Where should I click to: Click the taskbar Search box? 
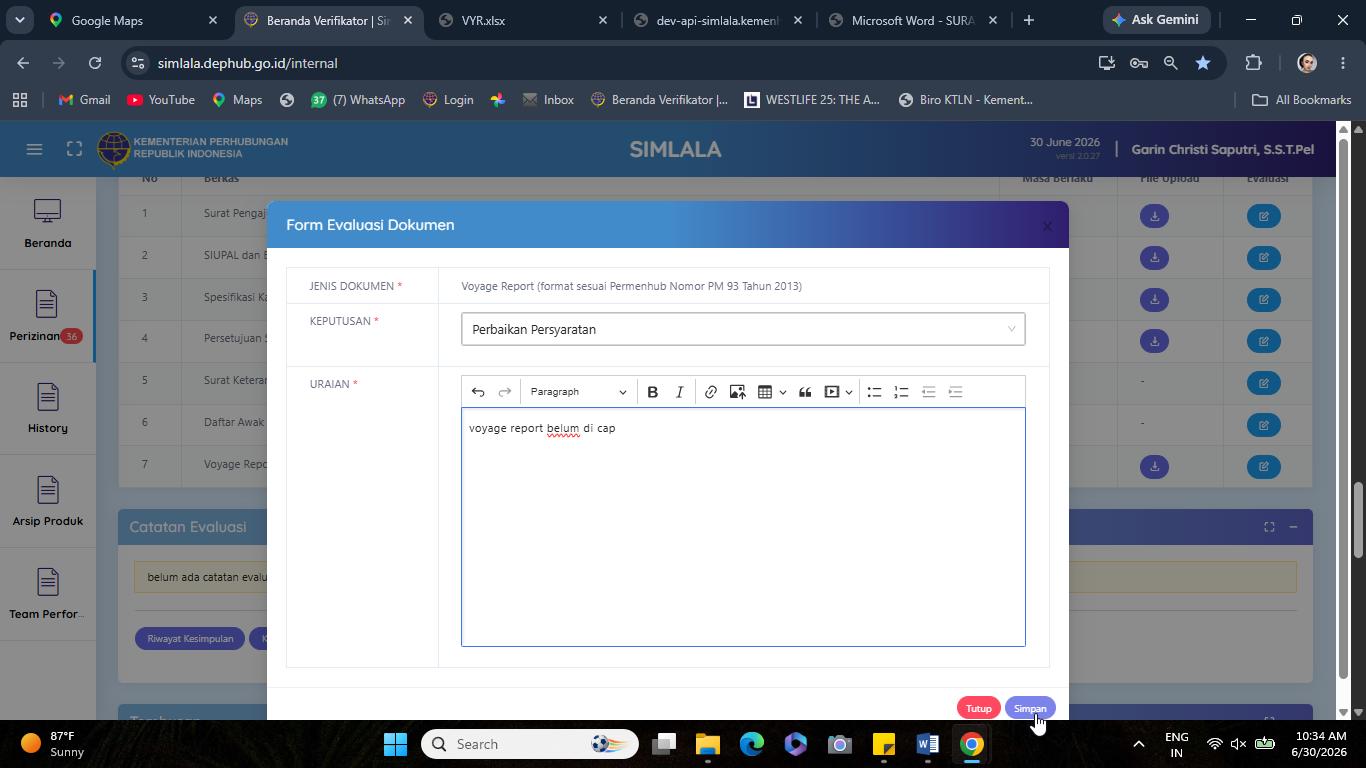[529, 744]
